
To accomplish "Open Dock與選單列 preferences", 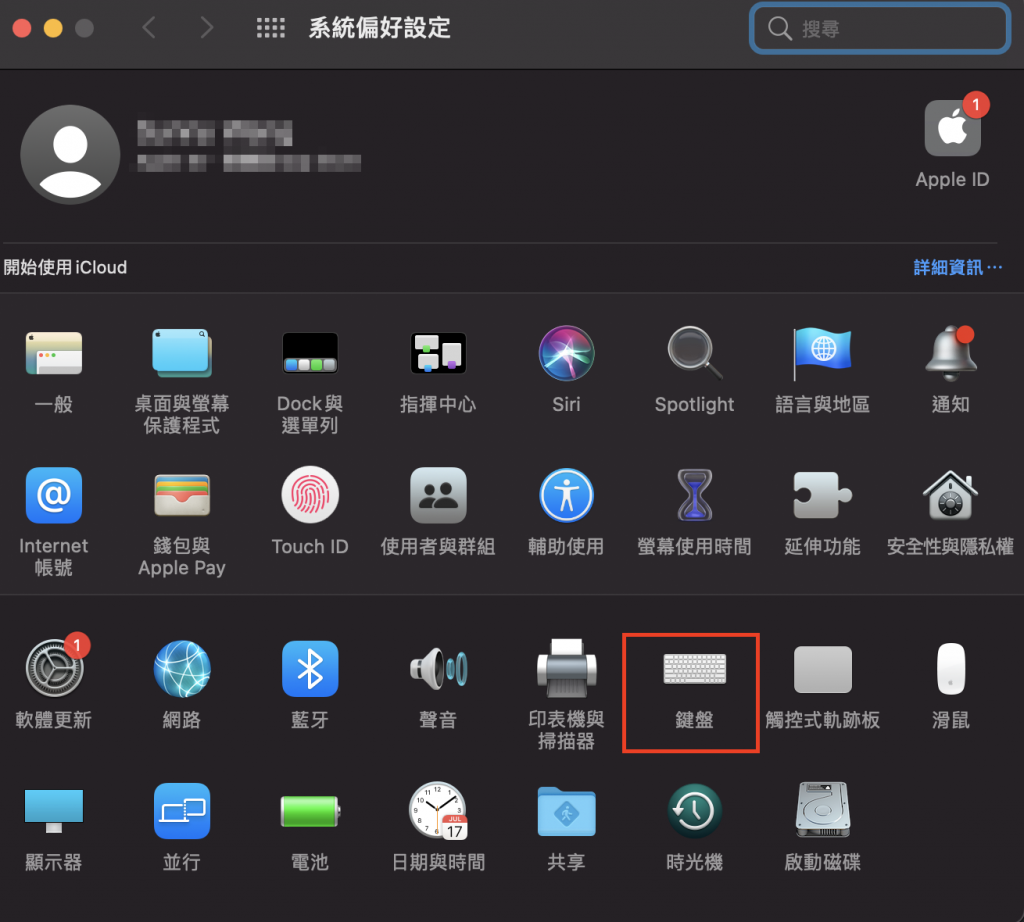I will tap(310, 353).
